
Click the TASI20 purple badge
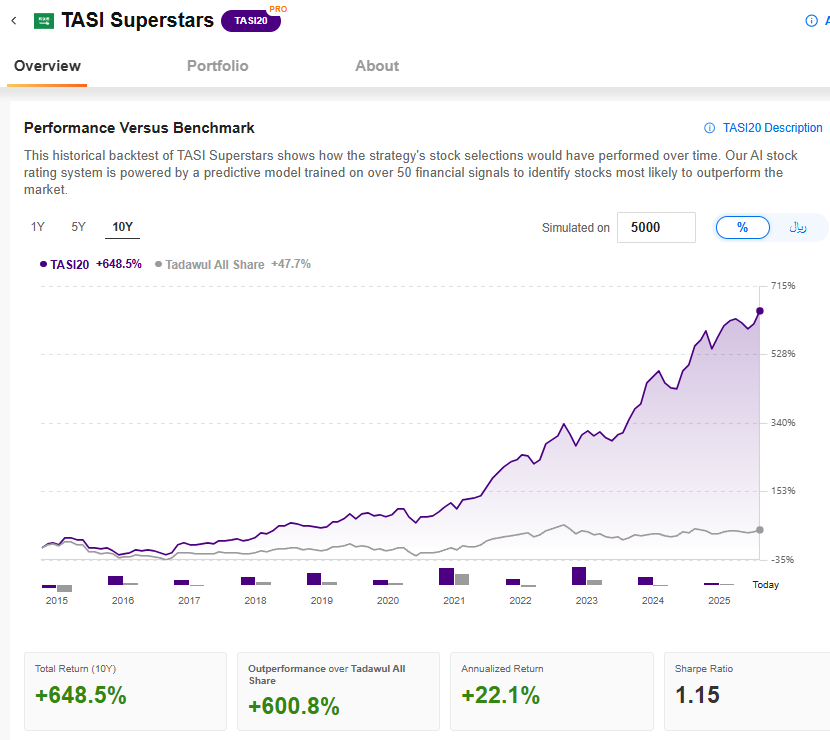pos(251,21)
